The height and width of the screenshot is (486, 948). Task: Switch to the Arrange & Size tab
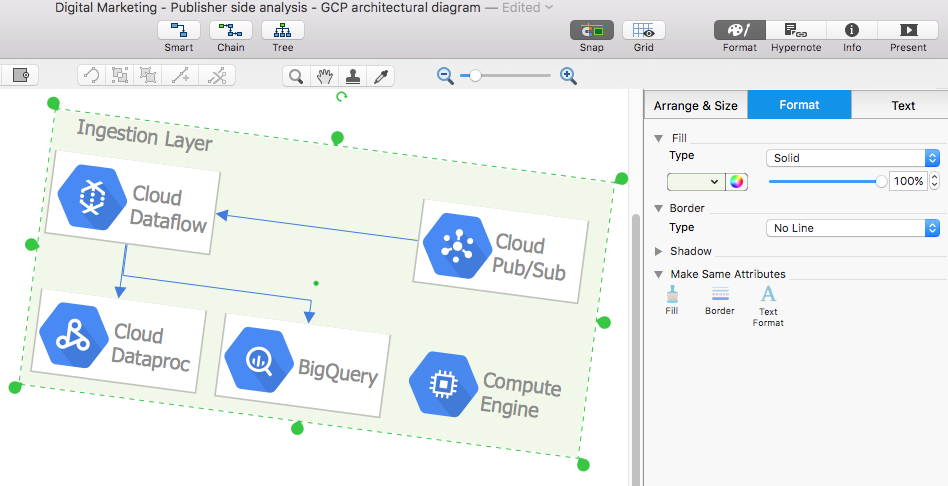pos(695,105)
